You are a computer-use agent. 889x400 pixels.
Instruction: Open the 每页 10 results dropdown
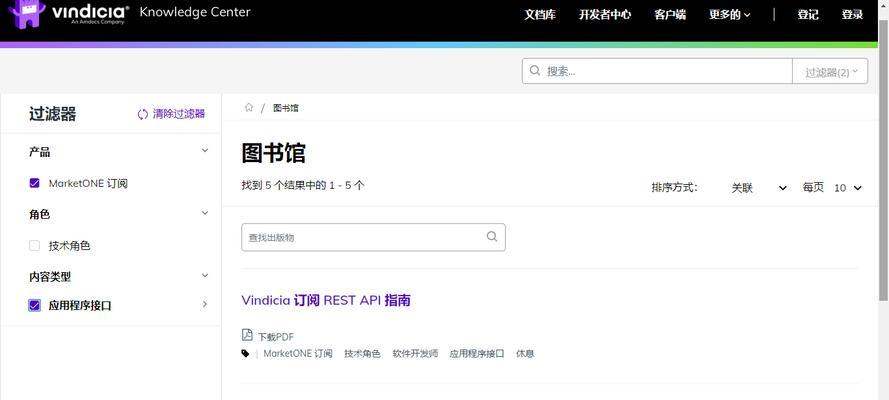point(848,188)
